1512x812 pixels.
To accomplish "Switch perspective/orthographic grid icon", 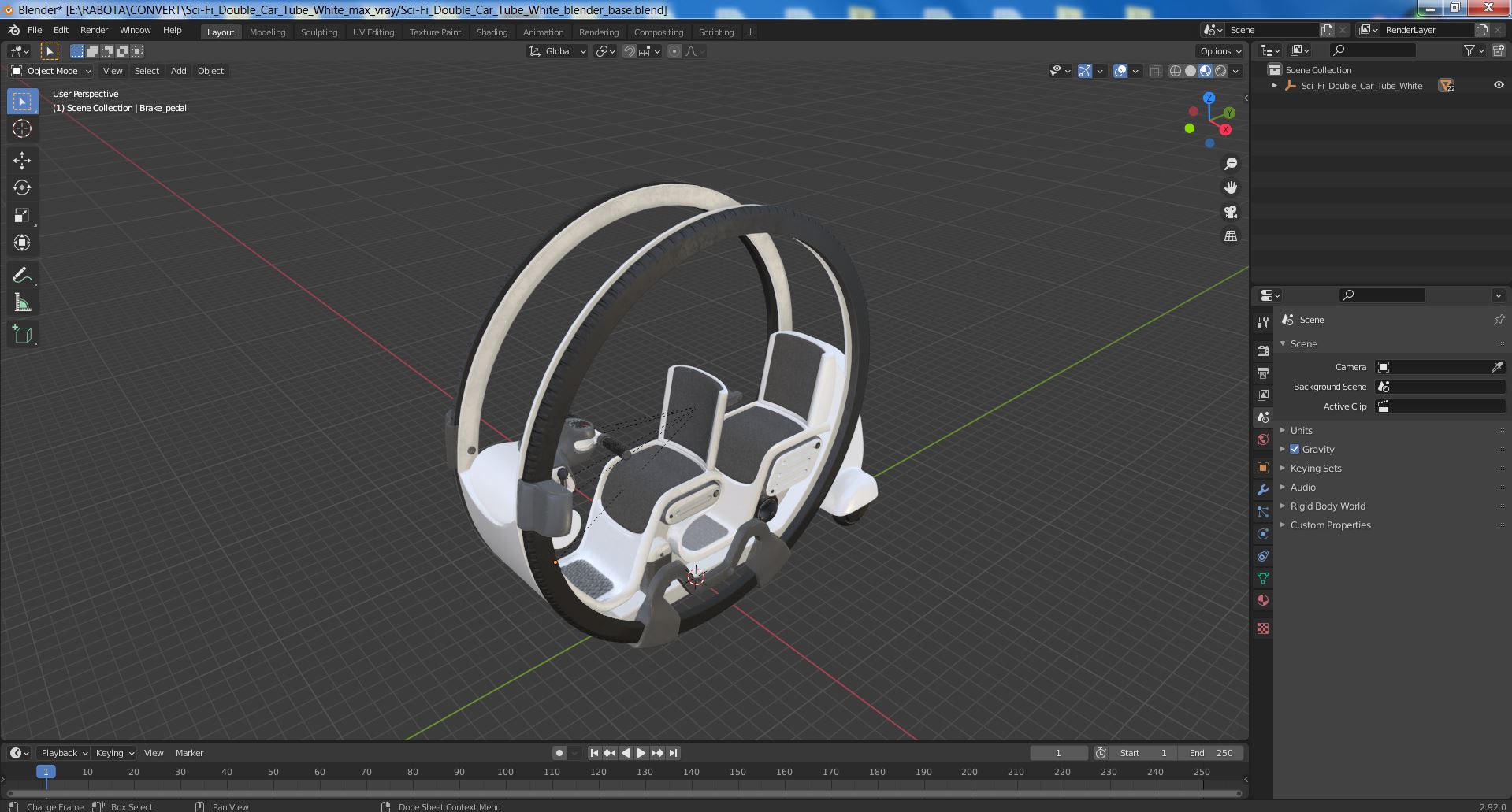I will coord(1230,235).
